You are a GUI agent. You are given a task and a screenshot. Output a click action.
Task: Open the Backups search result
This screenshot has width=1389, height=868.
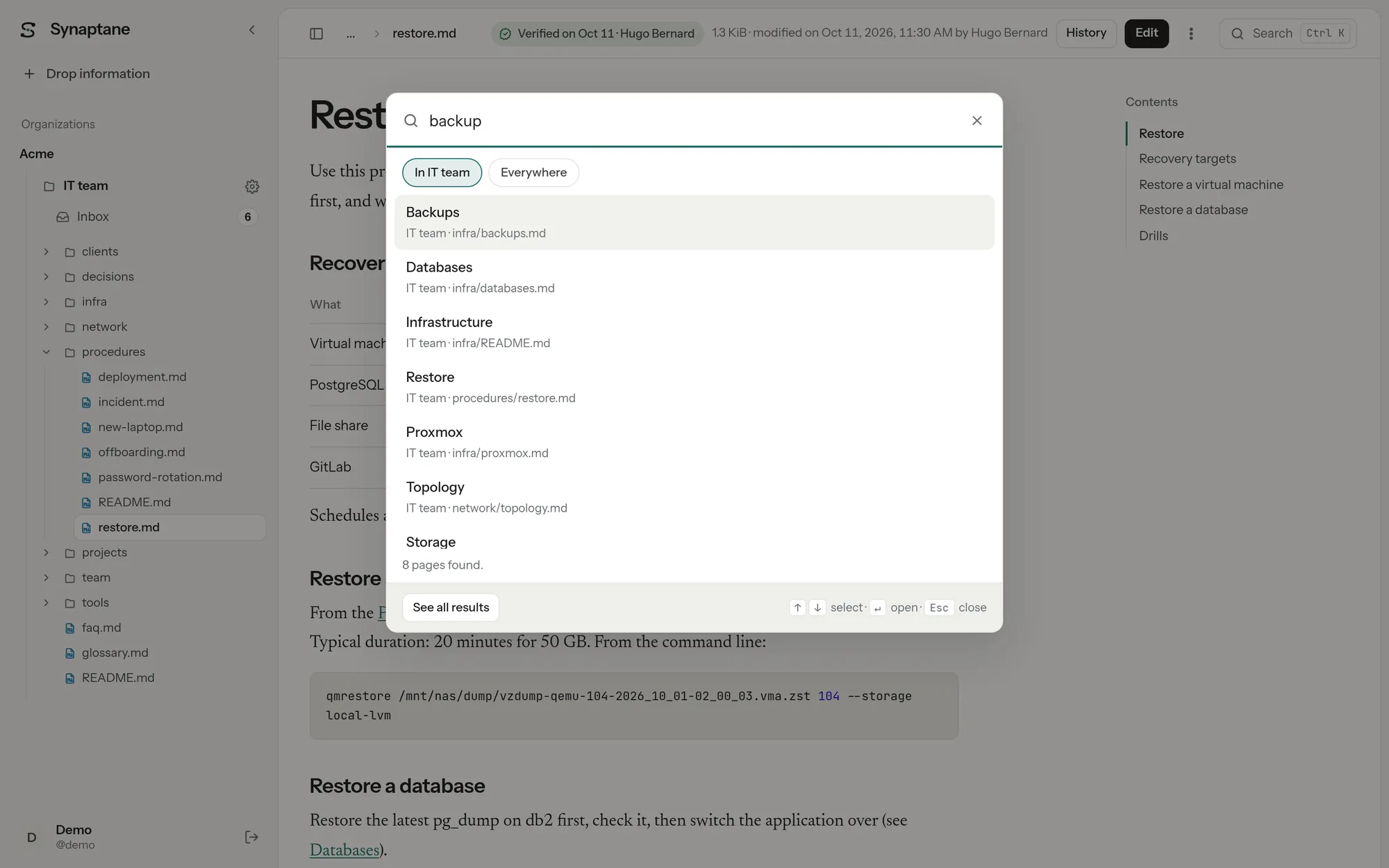[694, 222]
